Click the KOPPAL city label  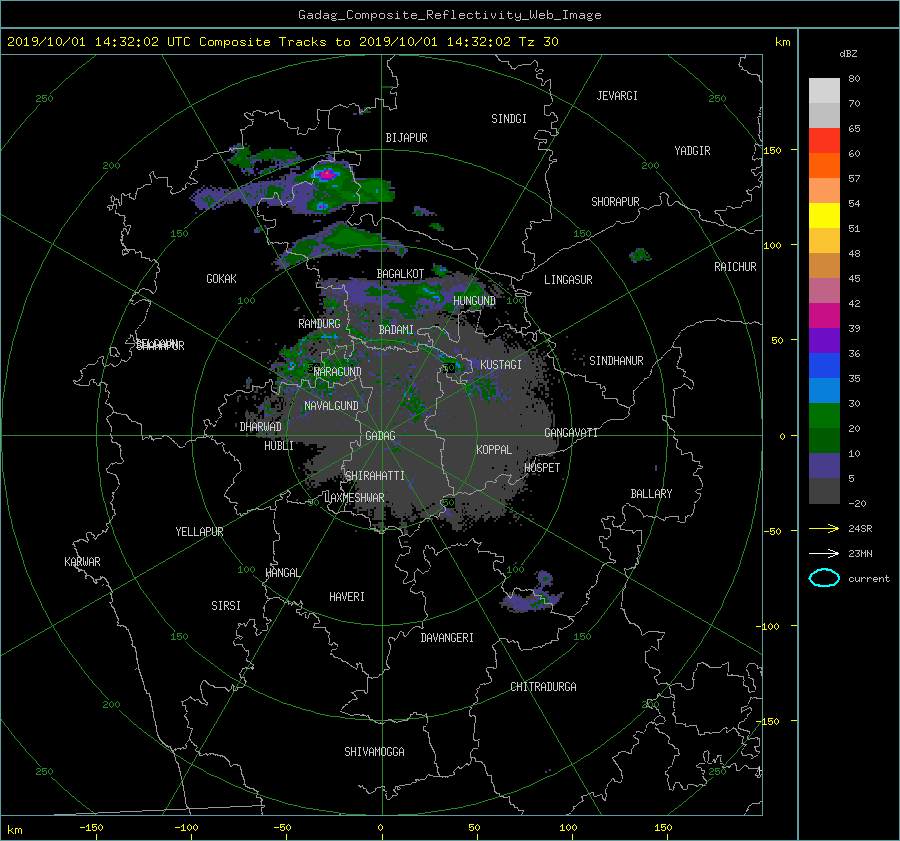[x=494, y=449]
